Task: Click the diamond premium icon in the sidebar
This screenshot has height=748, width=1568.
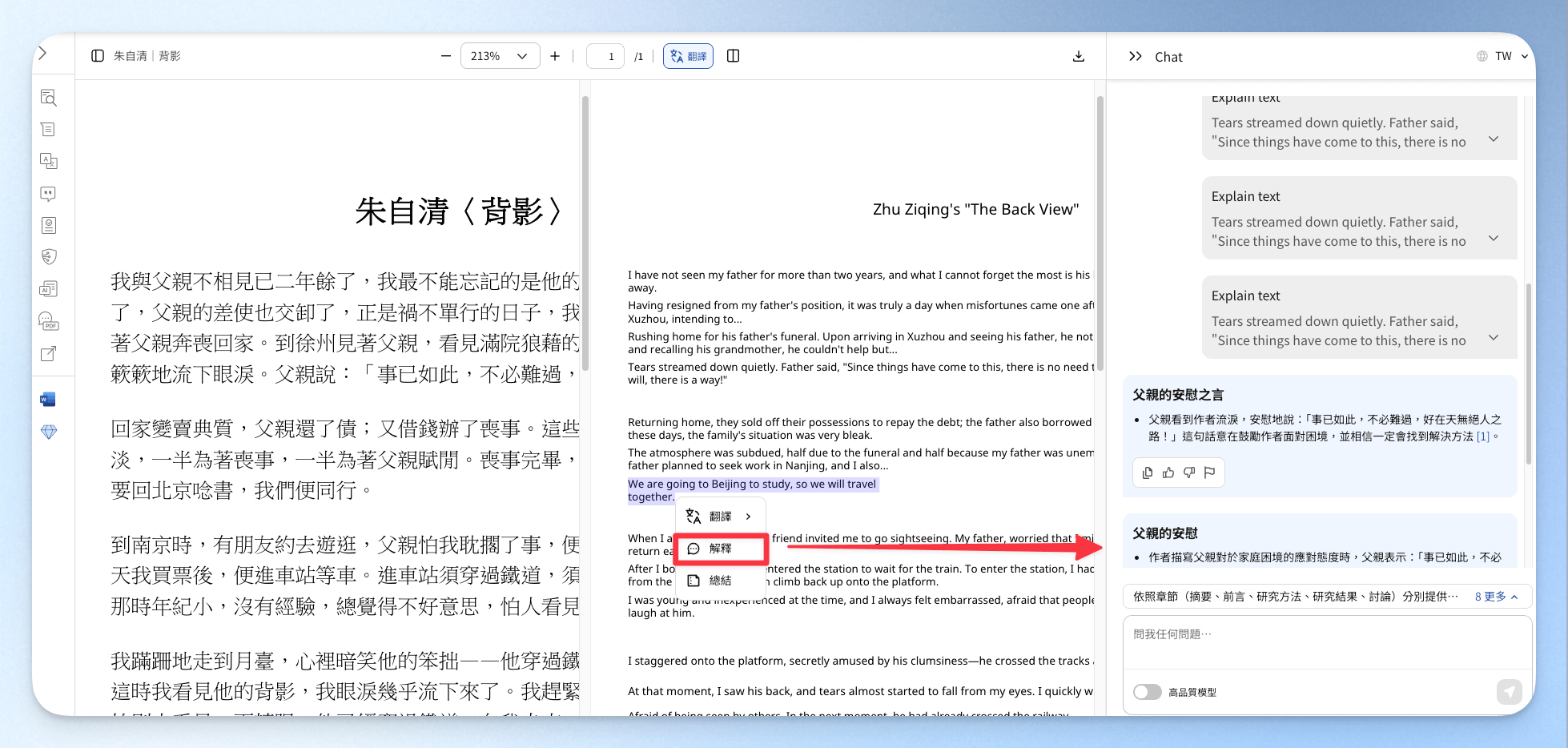Action: [x=49, y=432]
